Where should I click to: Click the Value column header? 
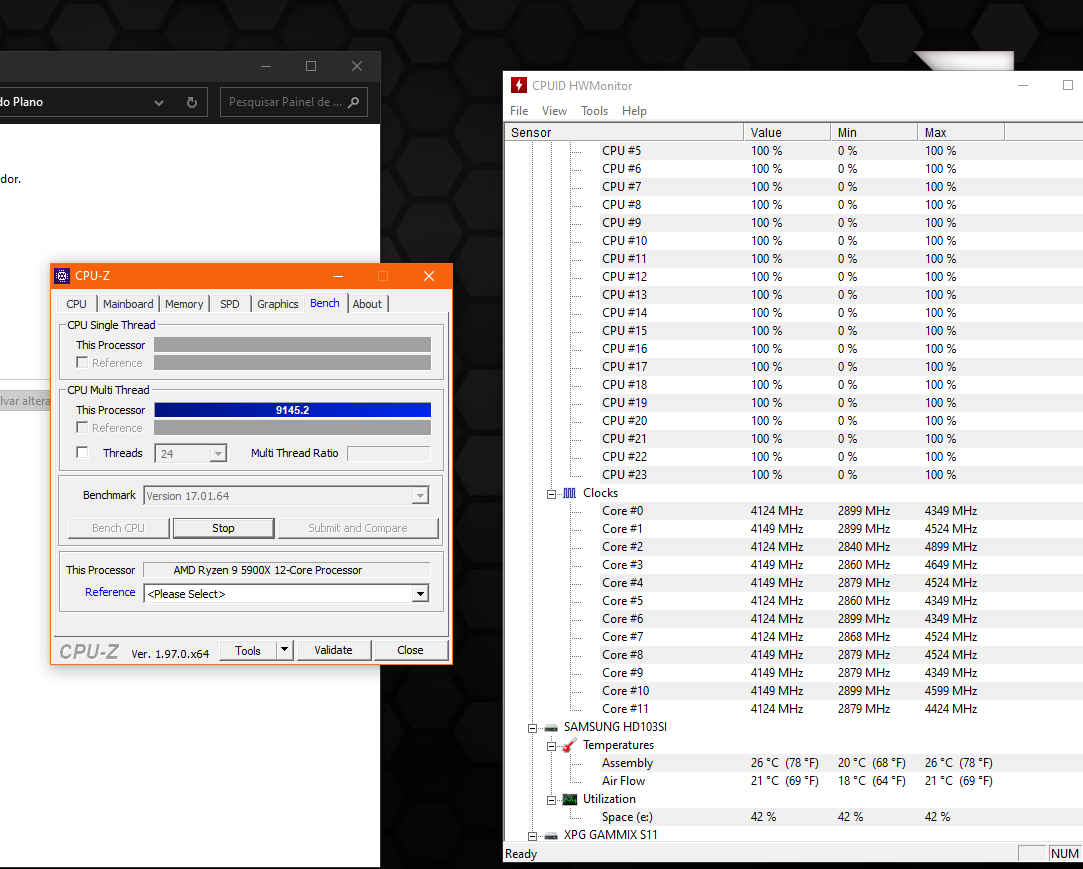787,133
